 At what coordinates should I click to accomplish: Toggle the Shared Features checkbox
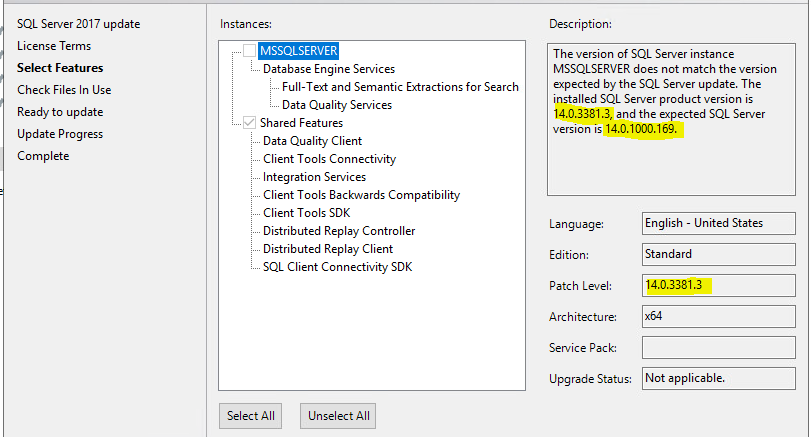pyautogui.click(x=249, y=123)
